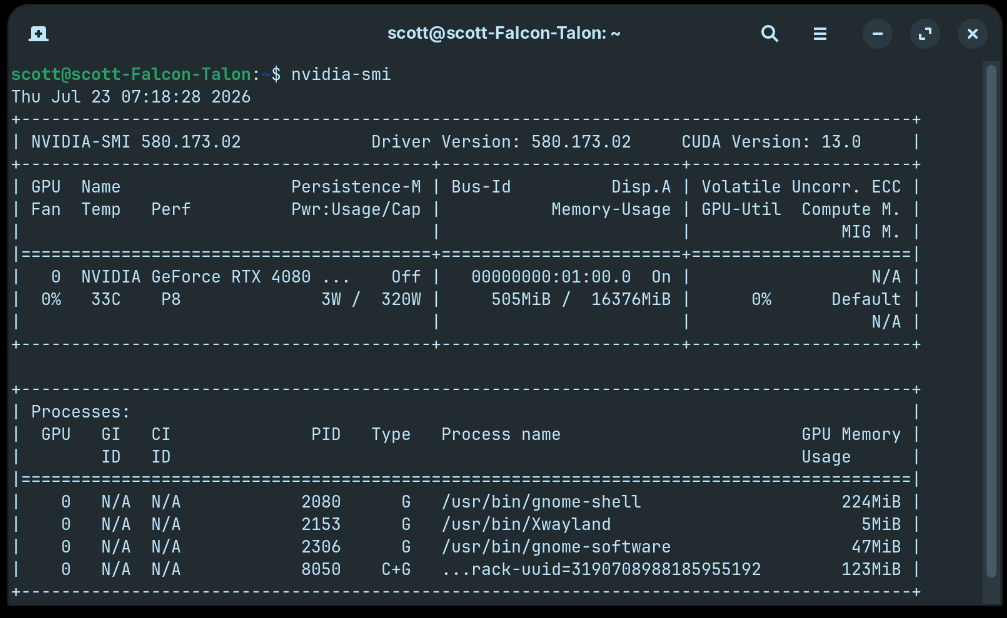Screen dimensions: 1007x618
Task: Click PID 2080 in process table
Action: [x=321, y=502]
